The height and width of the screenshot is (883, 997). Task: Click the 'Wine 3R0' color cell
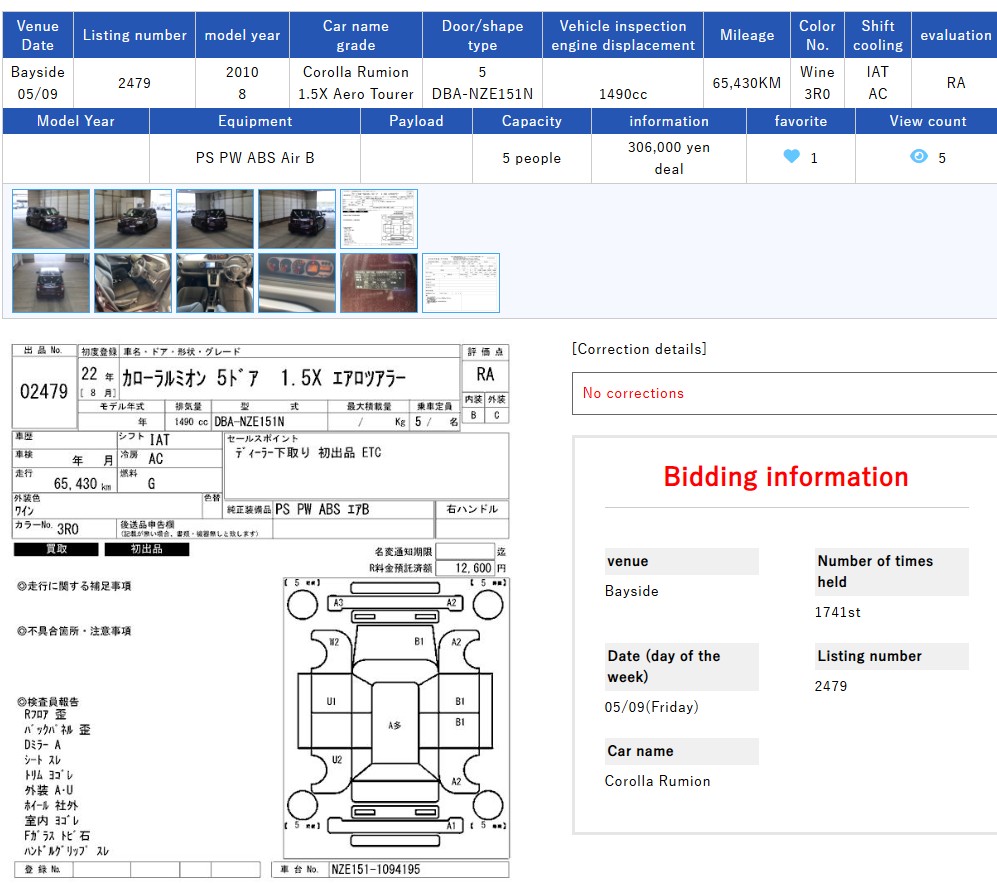pyautogui.click(x=817, y=83)
